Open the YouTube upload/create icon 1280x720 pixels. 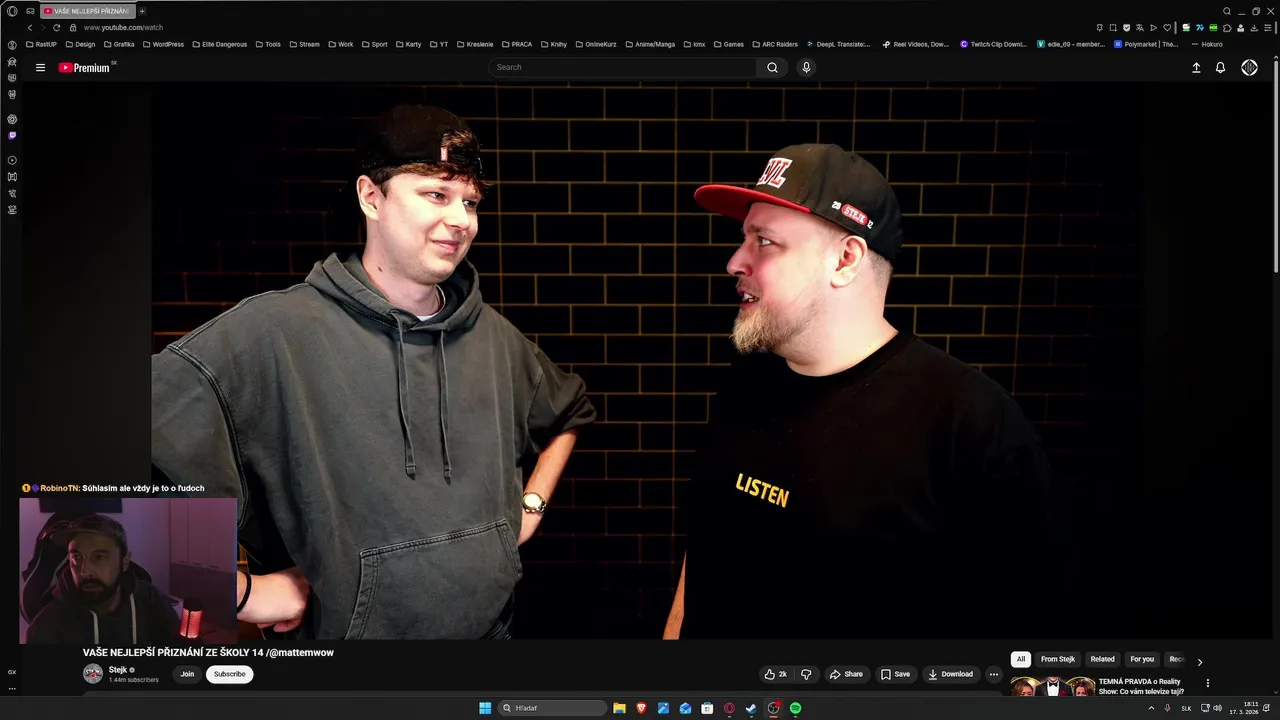pos(1196,67)
